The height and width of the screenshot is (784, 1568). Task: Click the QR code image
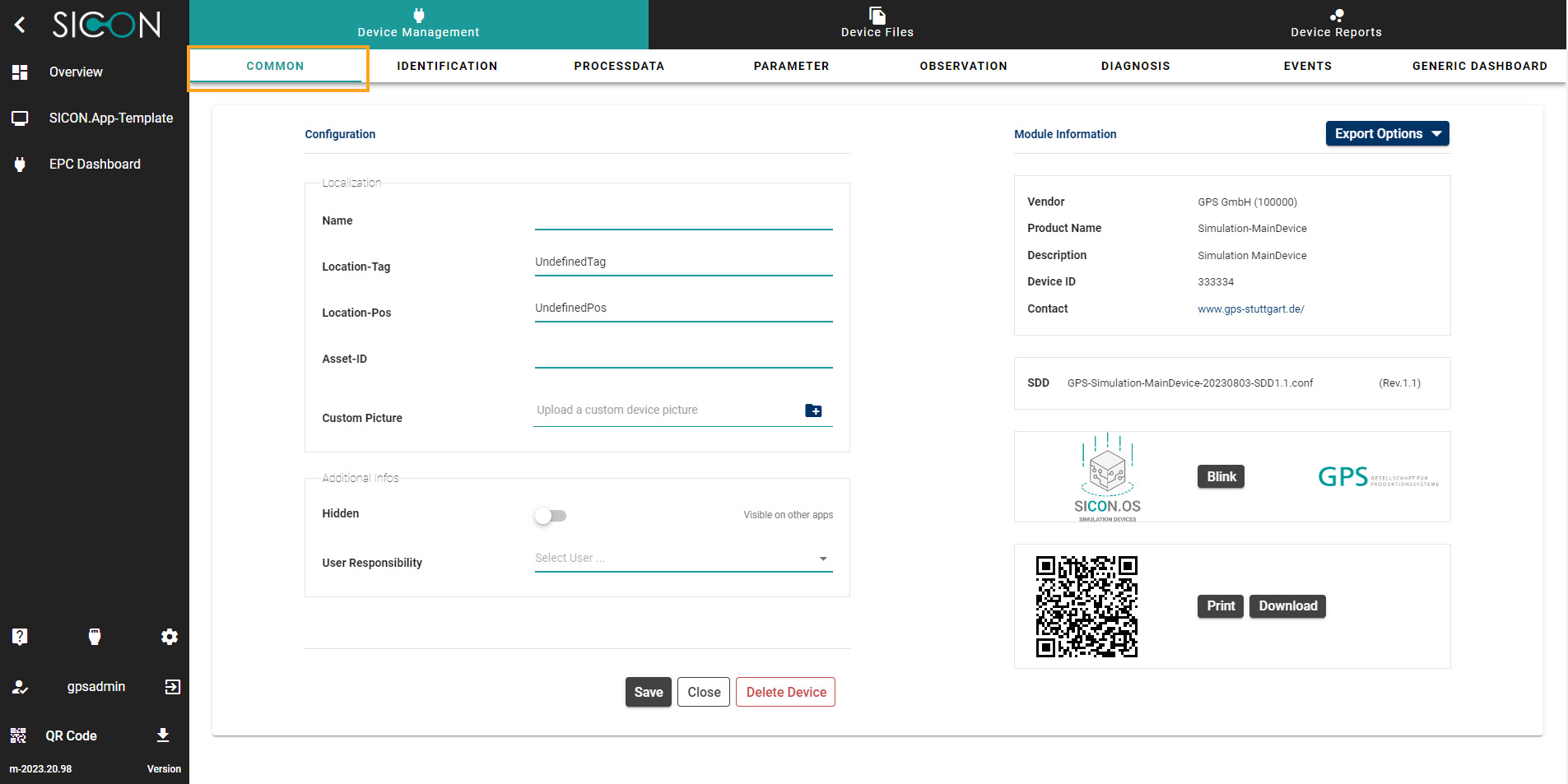pos(1086,606)
